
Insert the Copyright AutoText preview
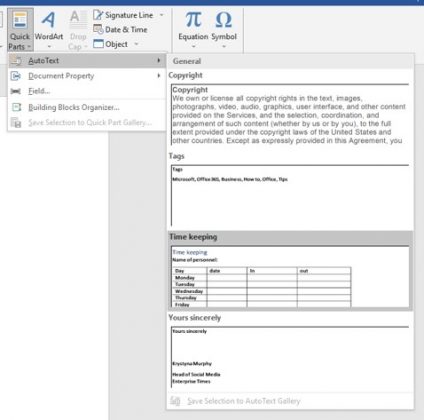tap(290, 115)
